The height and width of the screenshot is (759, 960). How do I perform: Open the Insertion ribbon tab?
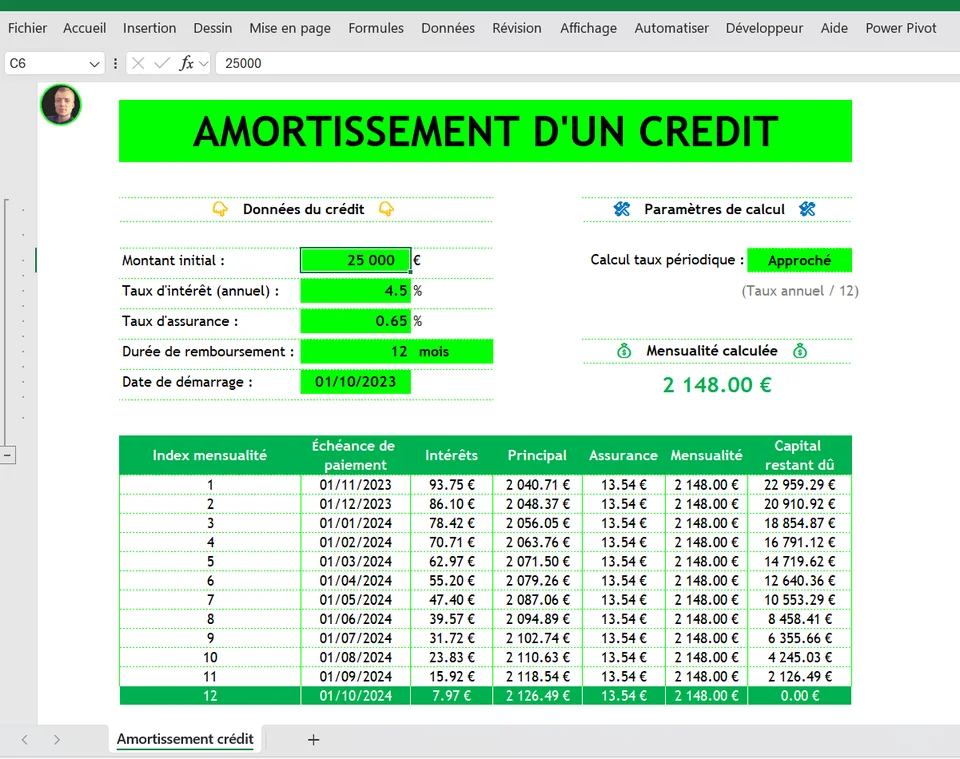click(x=149, y=28)
